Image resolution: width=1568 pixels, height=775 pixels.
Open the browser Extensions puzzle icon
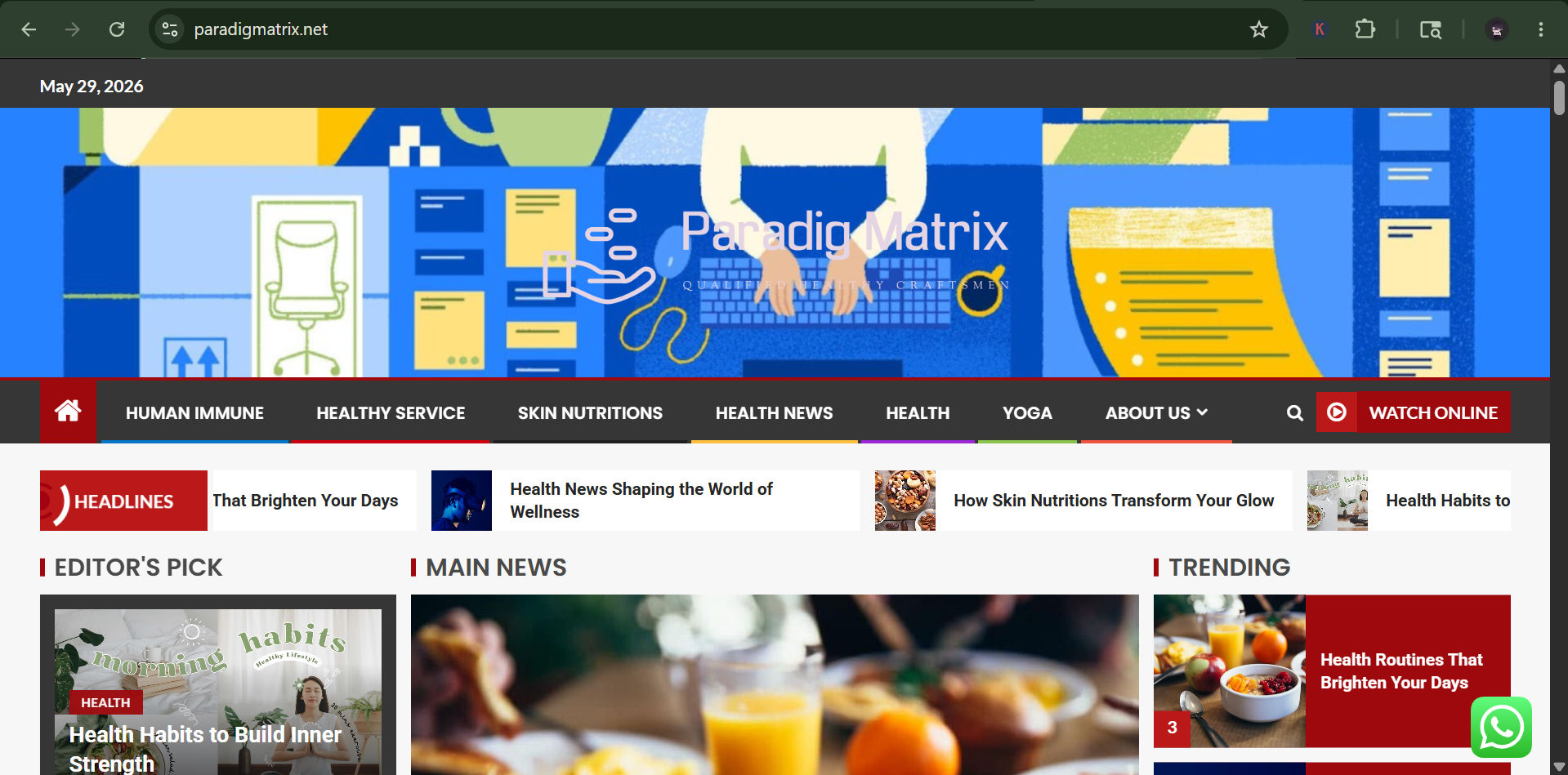pyautogui.click(x=1365, y=29)
